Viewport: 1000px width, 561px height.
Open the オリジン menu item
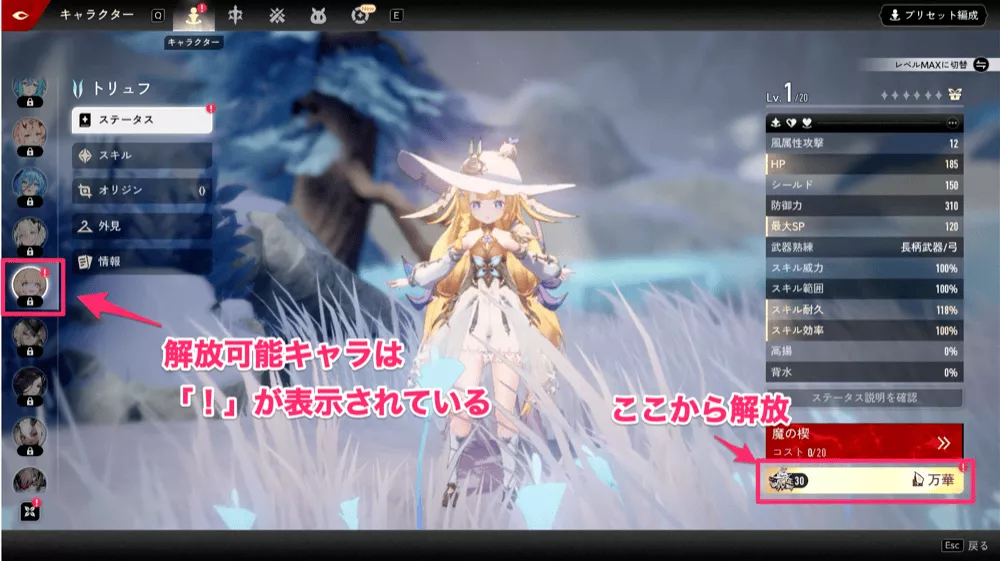click(x=142, y=190)
